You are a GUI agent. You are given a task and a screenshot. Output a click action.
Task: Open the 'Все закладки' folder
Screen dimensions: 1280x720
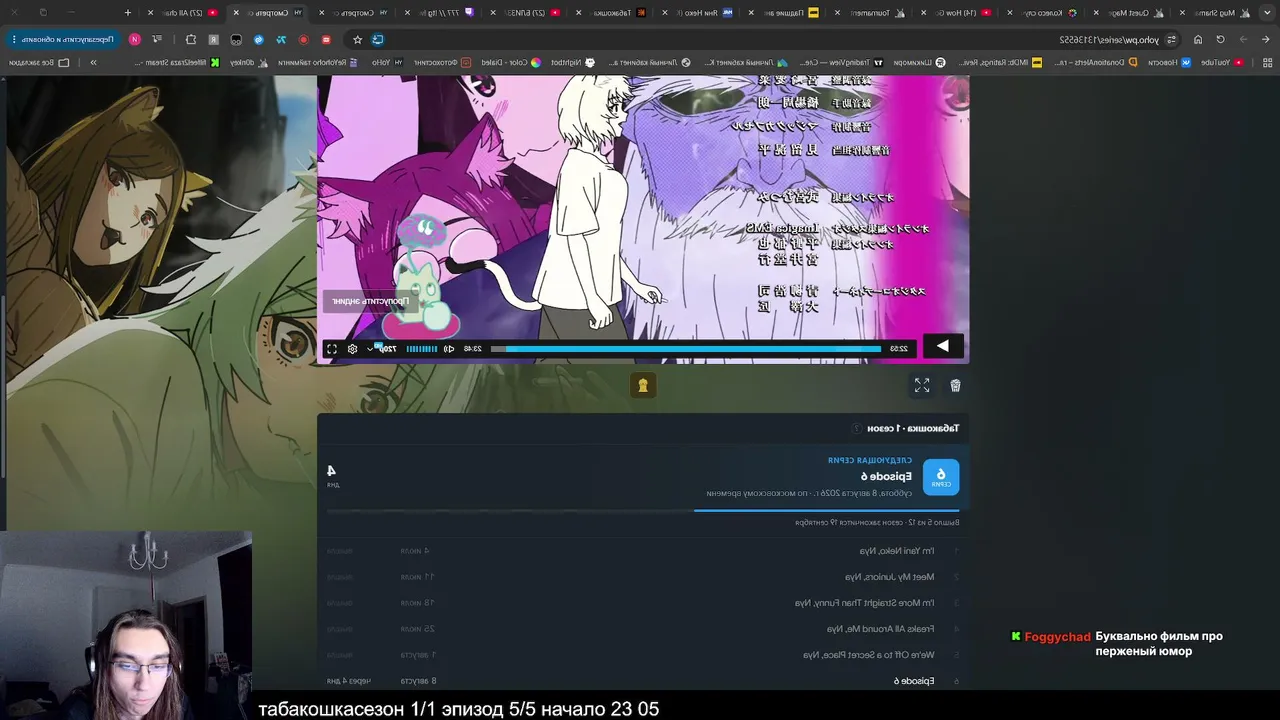(39, 62)
